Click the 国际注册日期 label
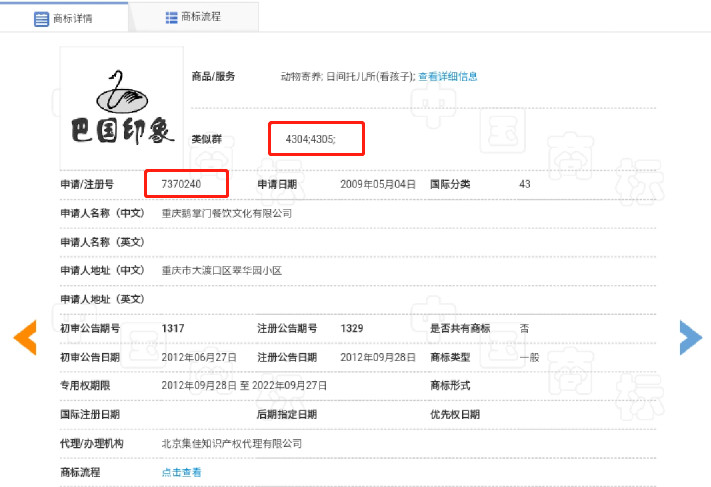Image resolution: width=711 pixels, height=487 pixels. 90,414
